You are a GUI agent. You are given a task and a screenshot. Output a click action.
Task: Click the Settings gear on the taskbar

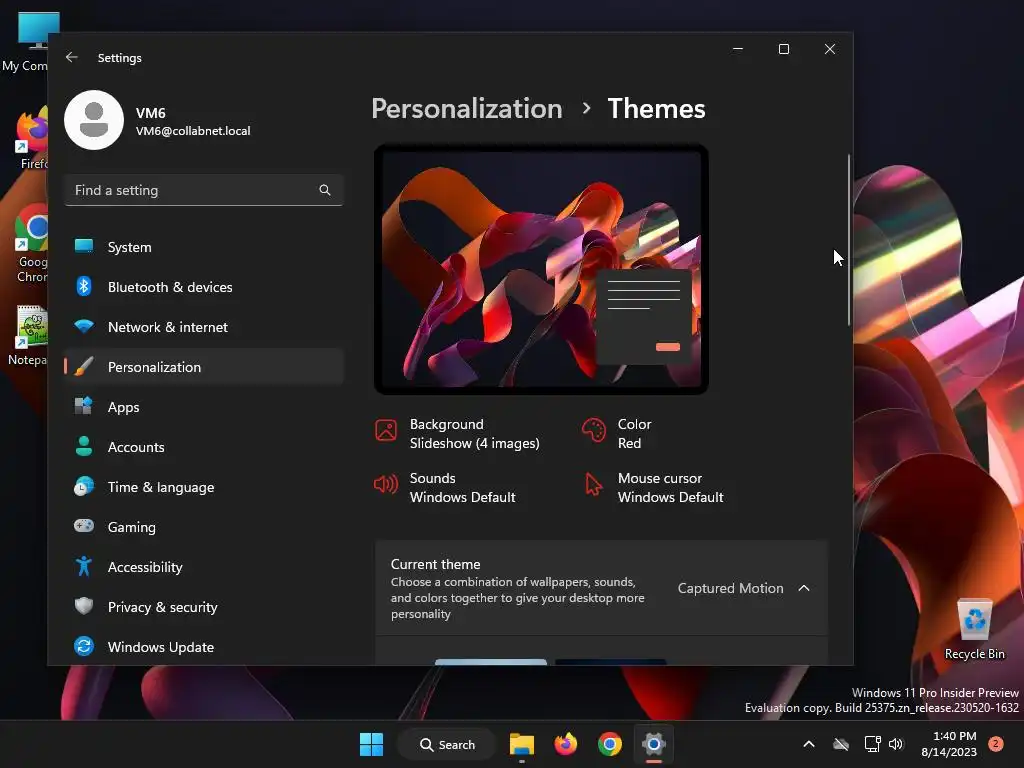(x=653, y=744)
